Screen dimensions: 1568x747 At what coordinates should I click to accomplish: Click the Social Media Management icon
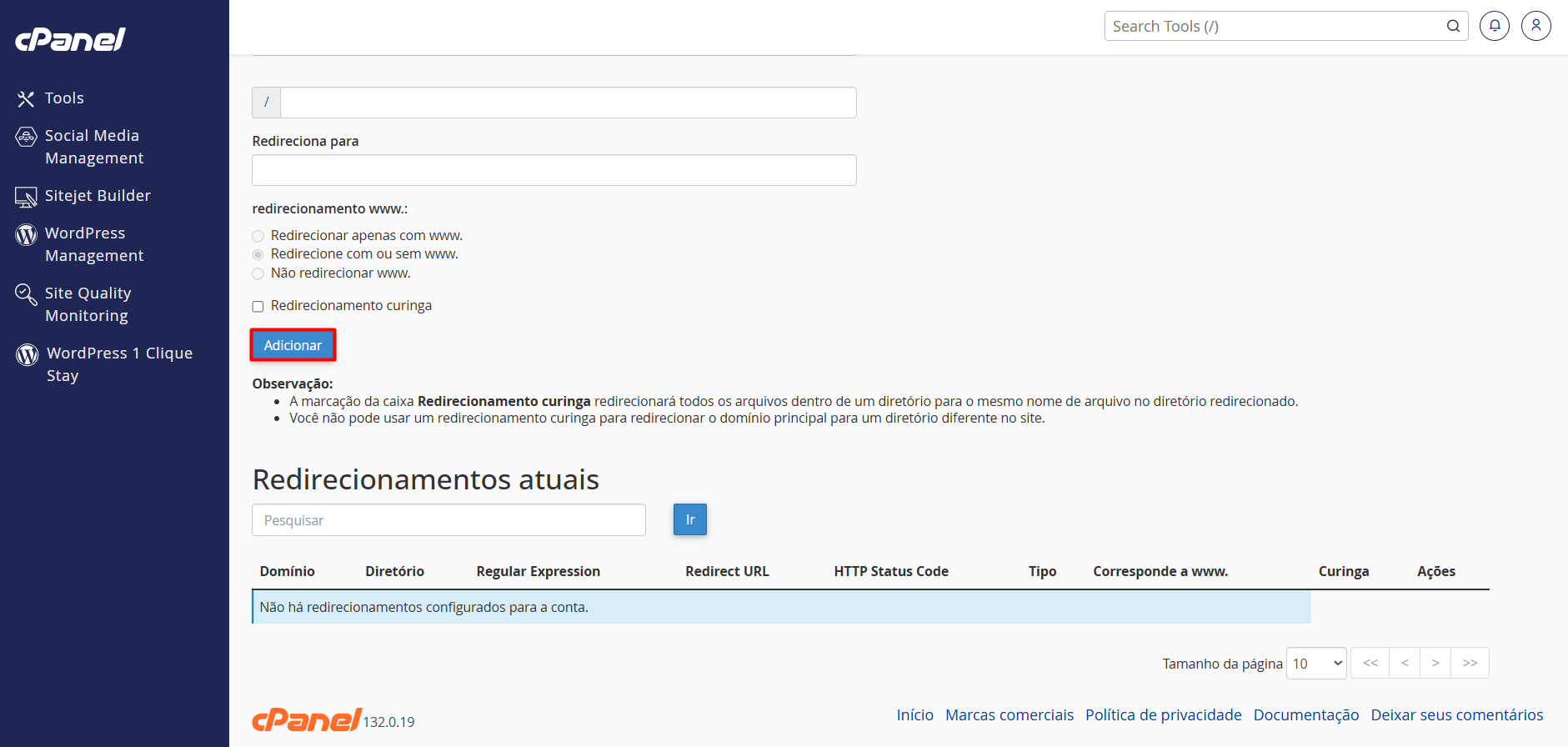[26, 137]
